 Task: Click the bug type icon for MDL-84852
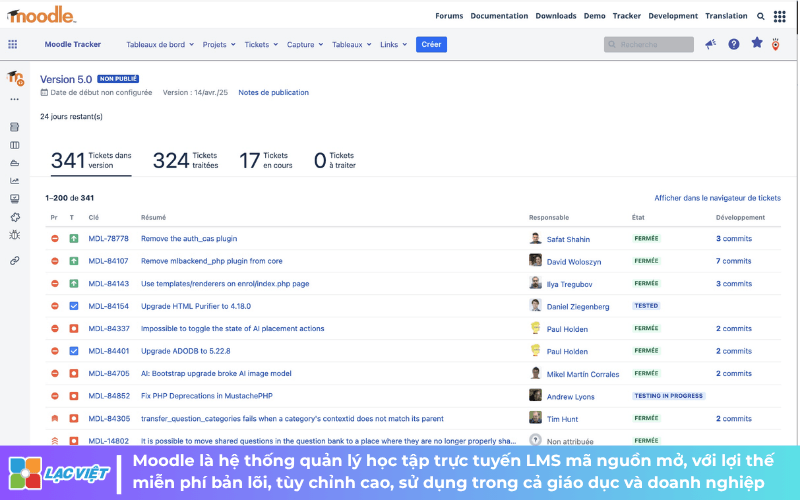pos(74,396)
